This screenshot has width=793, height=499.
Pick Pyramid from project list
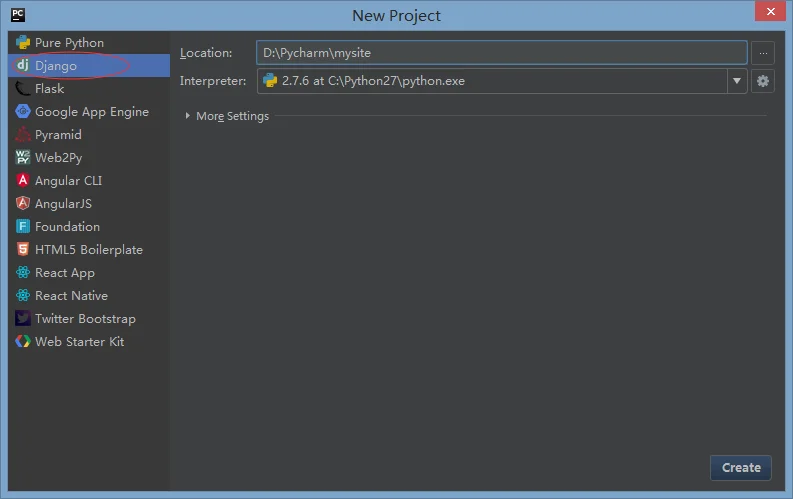[89, 134]
